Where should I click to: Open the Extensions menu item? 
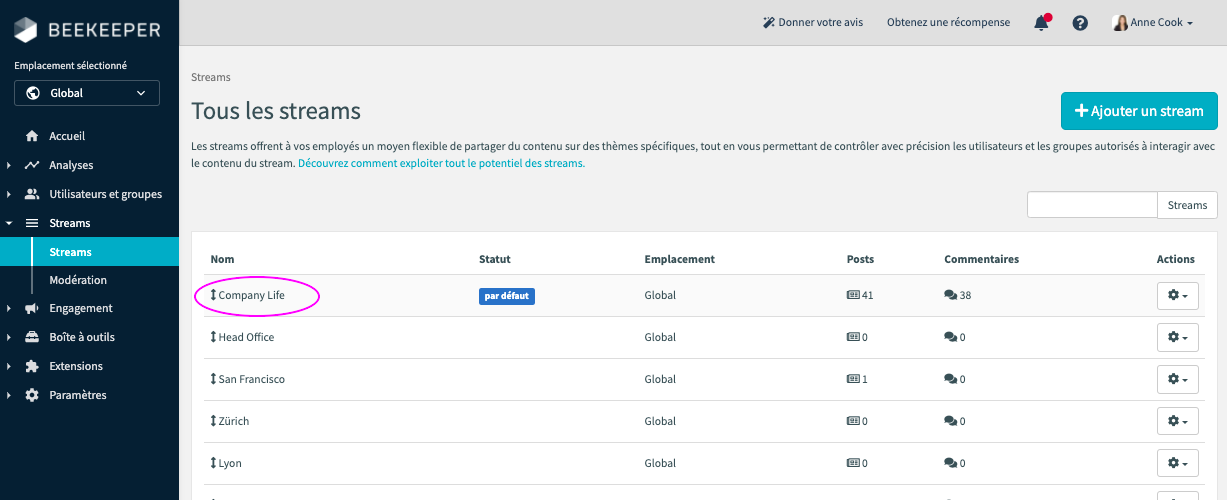point(76,366)
